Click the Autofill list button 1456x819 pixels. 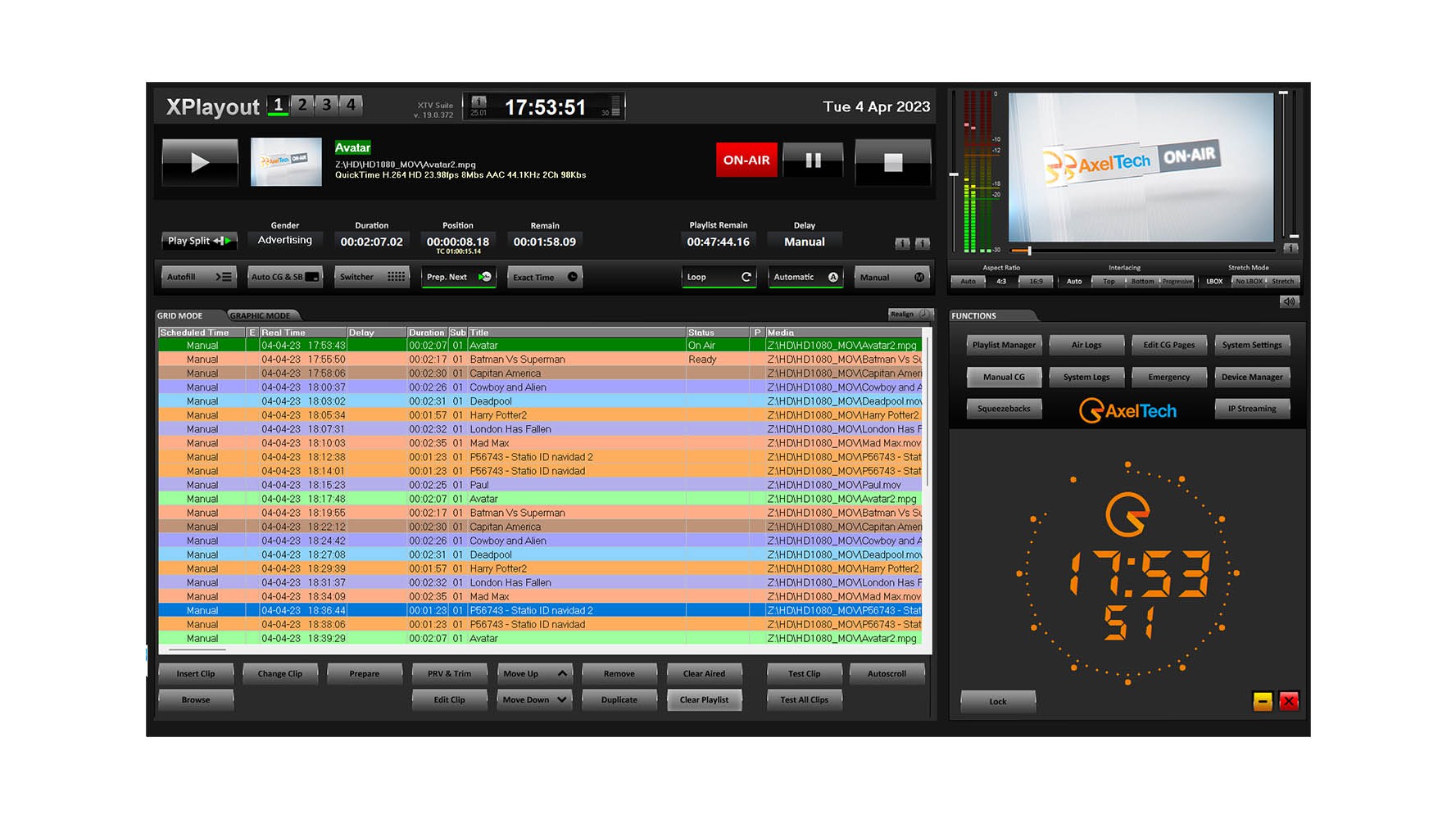tap(199, 277)
